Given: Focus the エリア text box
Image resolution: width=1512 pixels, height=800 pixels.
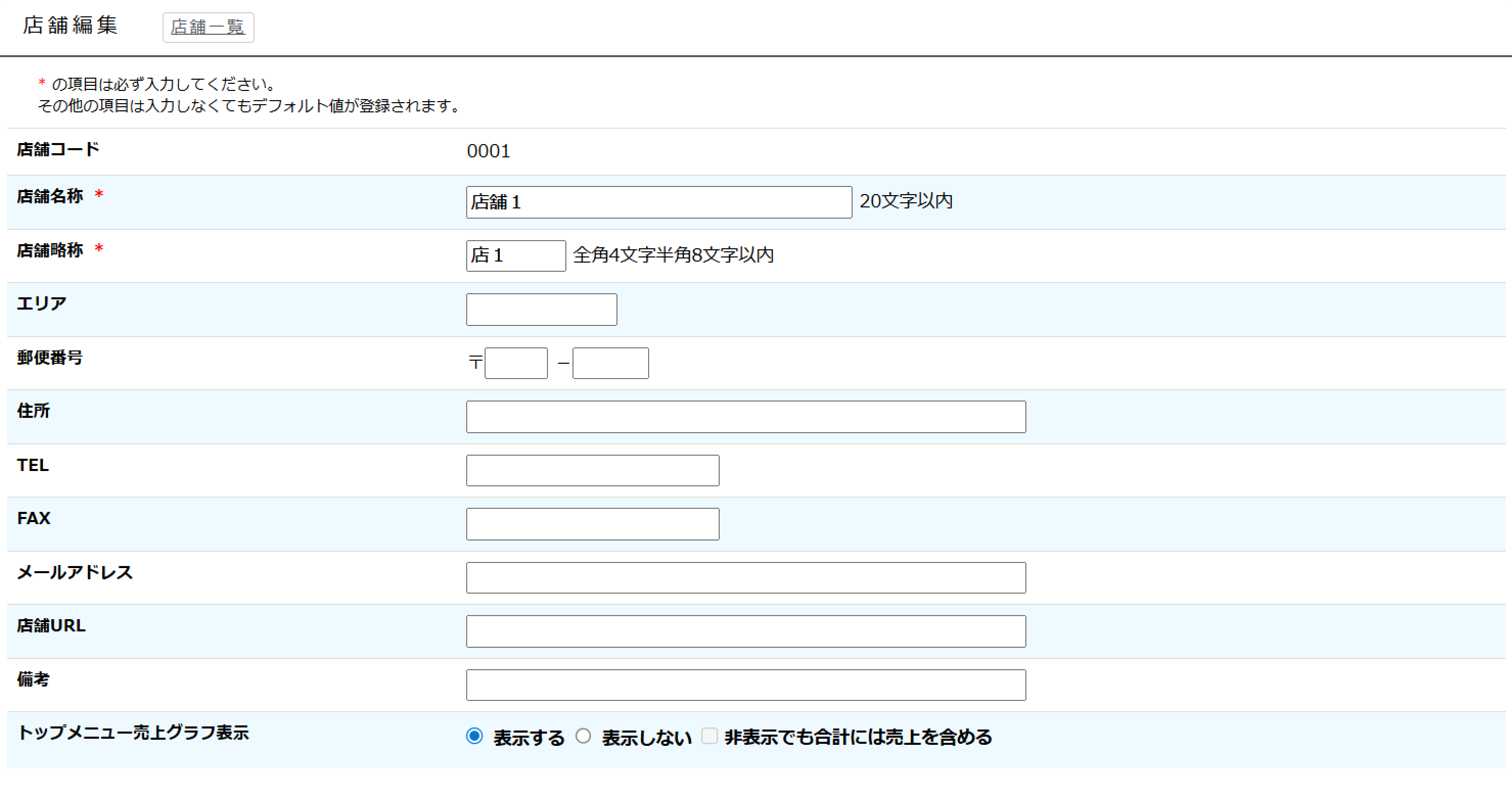Looking at the screenshot, I should tap(541, 310).
